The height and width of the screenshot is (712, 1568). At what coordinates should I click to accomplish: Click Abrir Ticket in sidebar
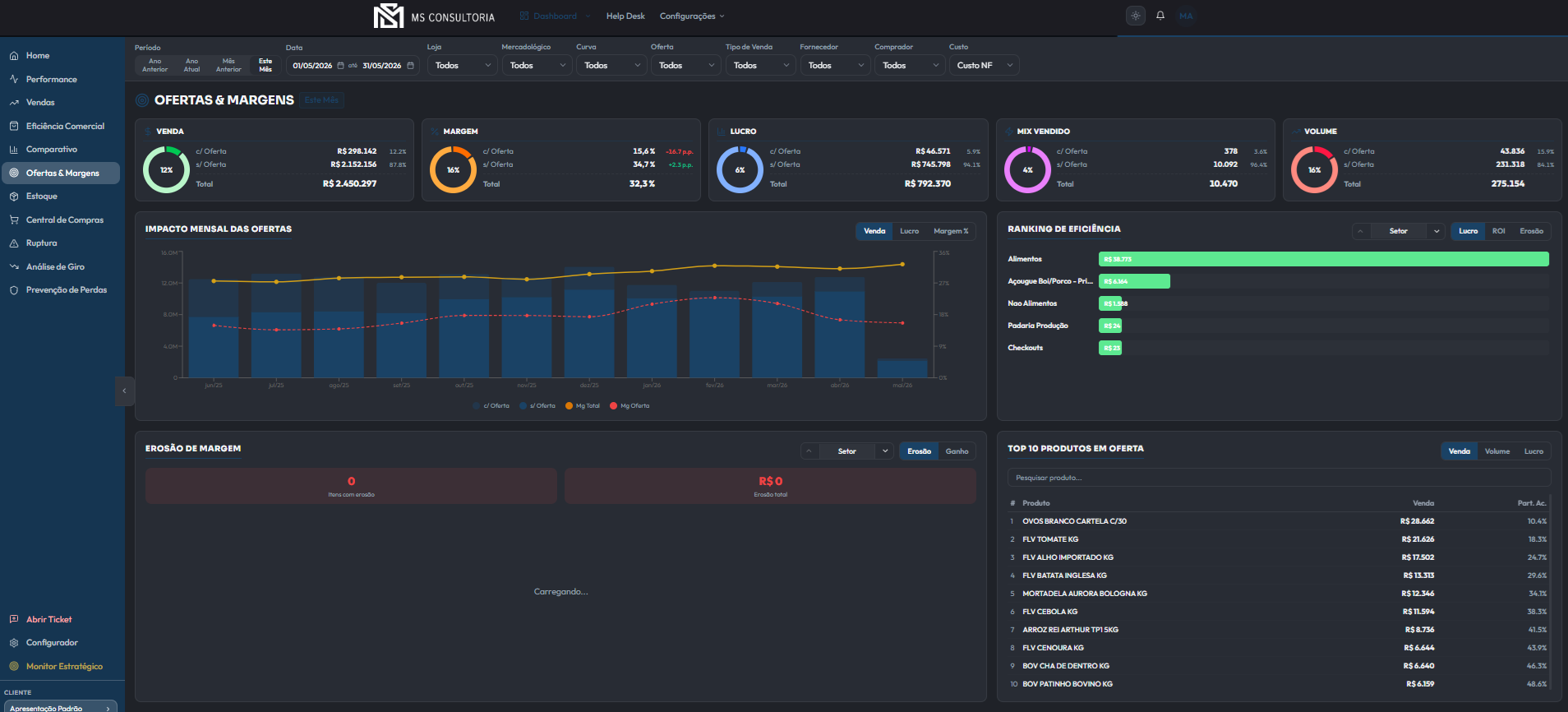point(48,620)
